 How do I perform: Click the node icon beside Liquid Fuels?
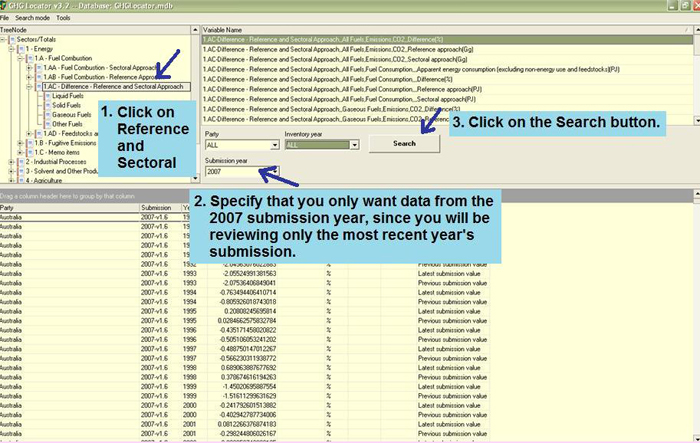click(47, 96)
